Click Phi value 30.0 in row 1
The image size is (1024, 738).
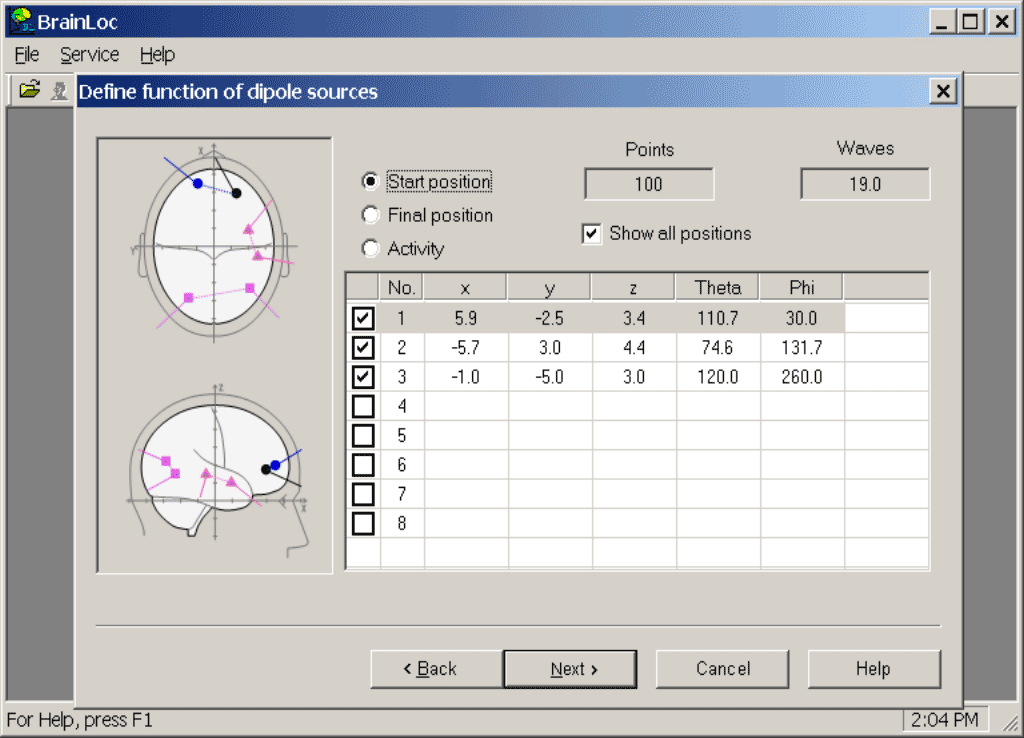tap(802, 318)
